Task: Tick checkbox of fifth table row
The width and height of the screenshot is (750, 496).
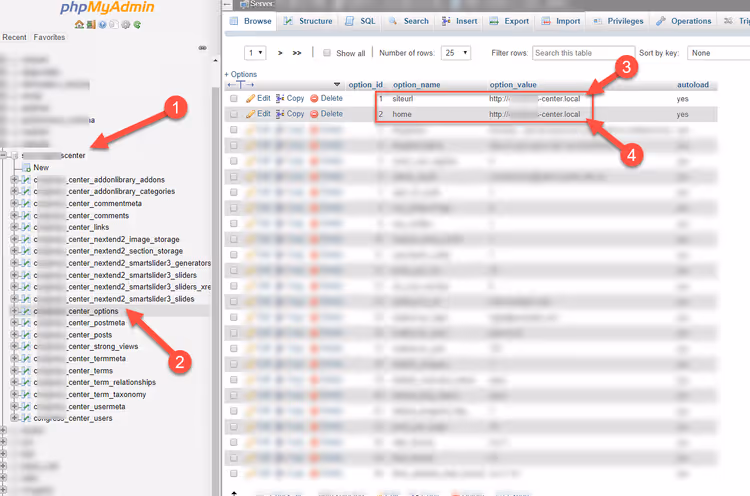Action: tap(233, 161)
